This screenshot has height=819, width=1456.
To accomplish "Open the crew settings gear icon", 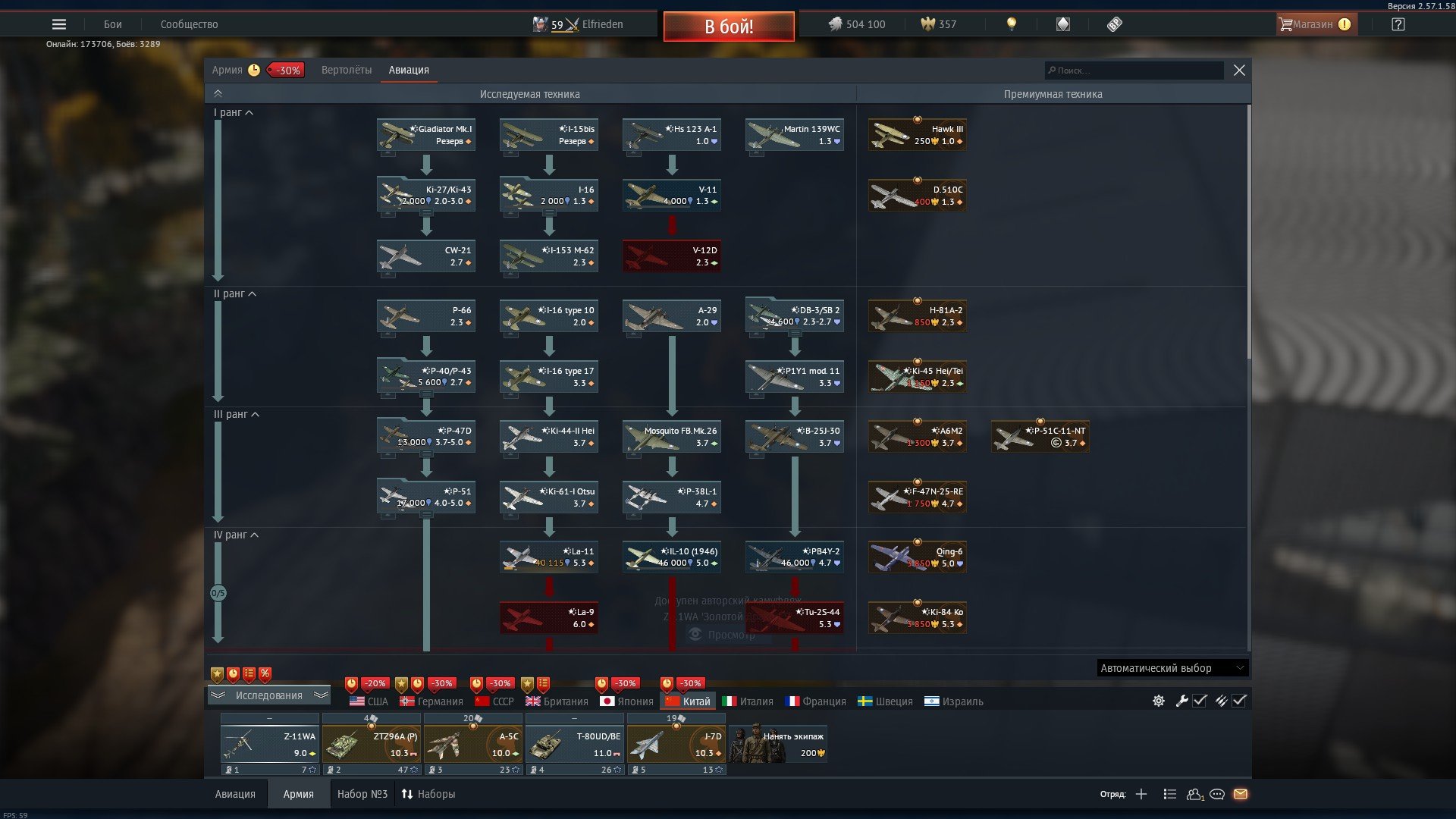I will 1159,701.
